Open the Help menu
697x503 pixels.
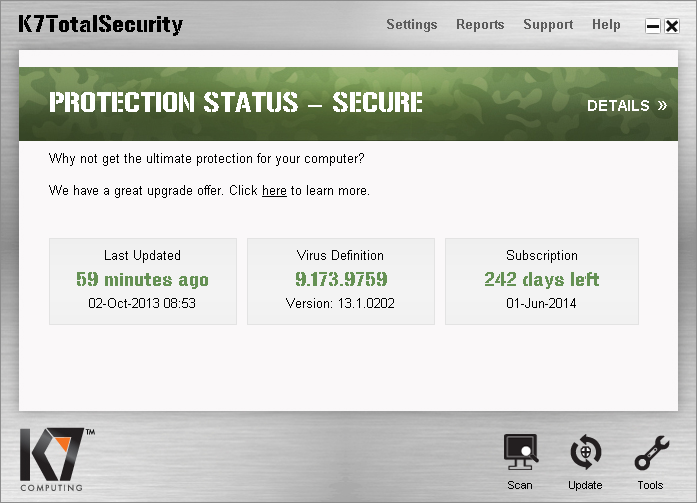606,24
